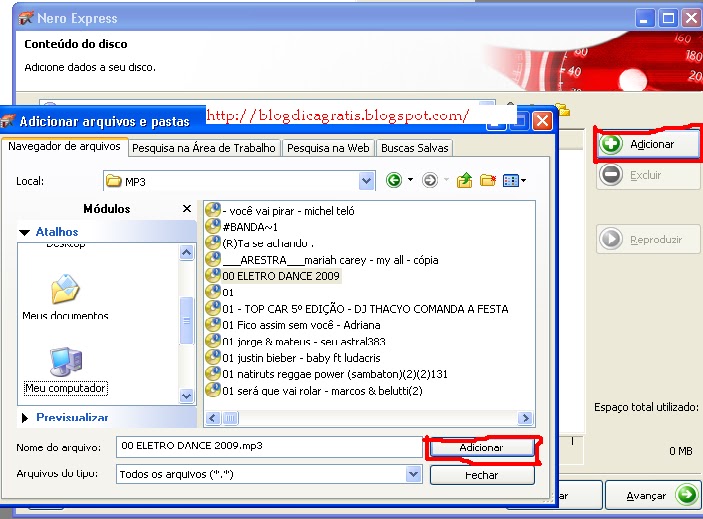703x519 pixels.
Task: Click Reproduzir button in Nero Express
Action: [x=648, y=239]
